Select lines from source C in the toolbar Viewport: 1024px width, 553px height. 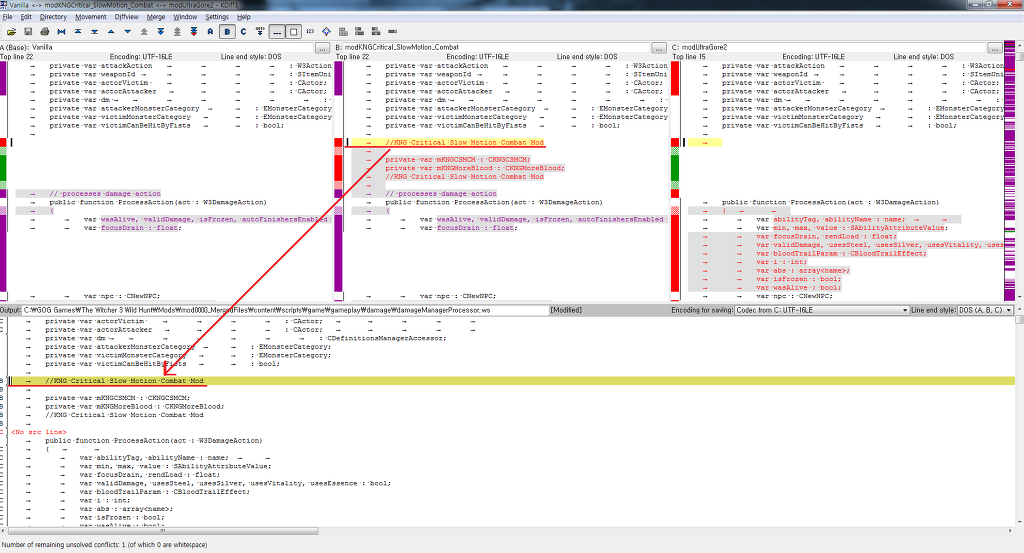click(244, 32)
